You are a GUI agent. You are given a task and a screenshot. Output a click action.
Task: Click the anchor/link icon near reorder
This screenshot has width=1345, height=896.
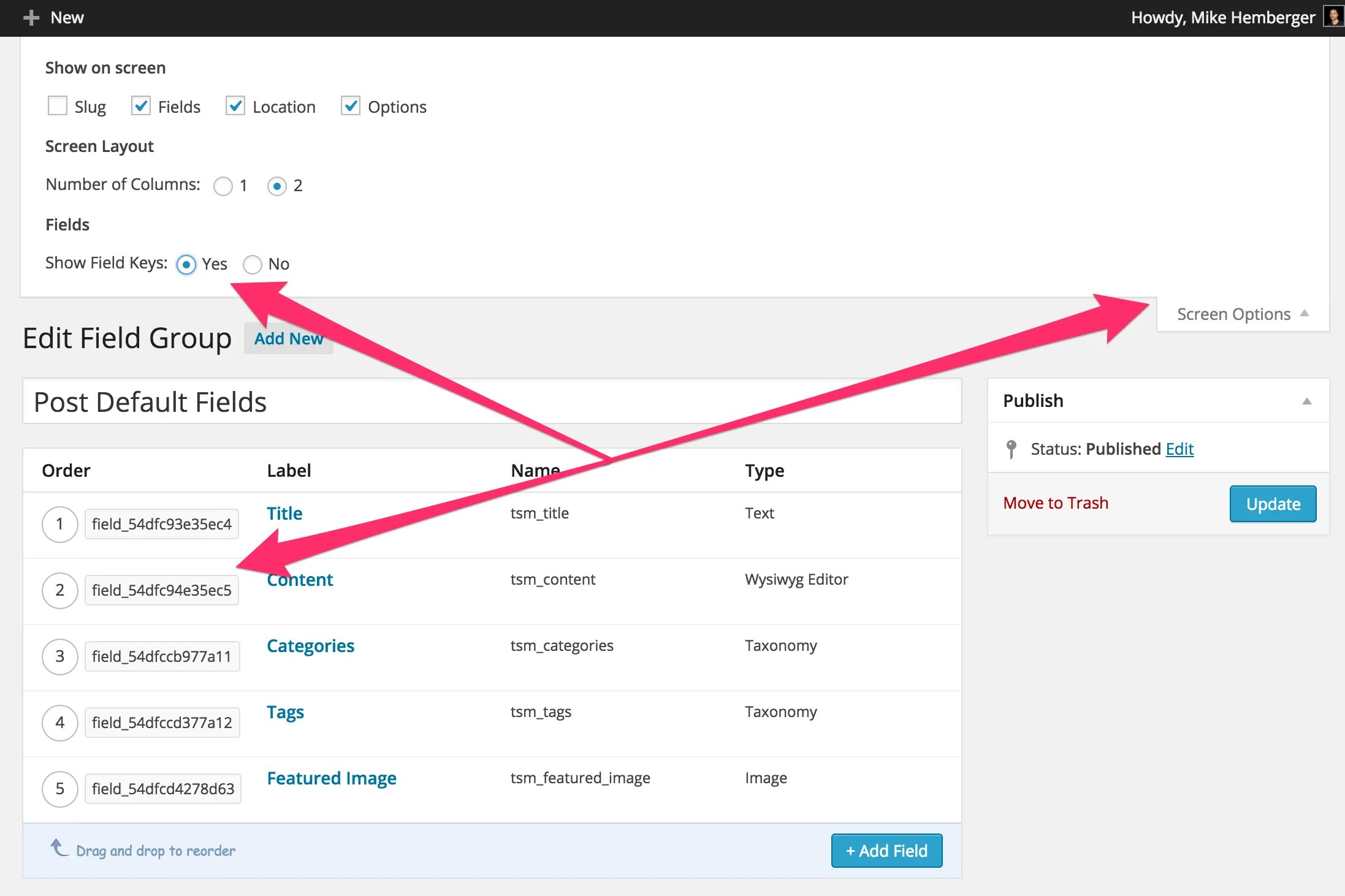[x=62, y=850]
